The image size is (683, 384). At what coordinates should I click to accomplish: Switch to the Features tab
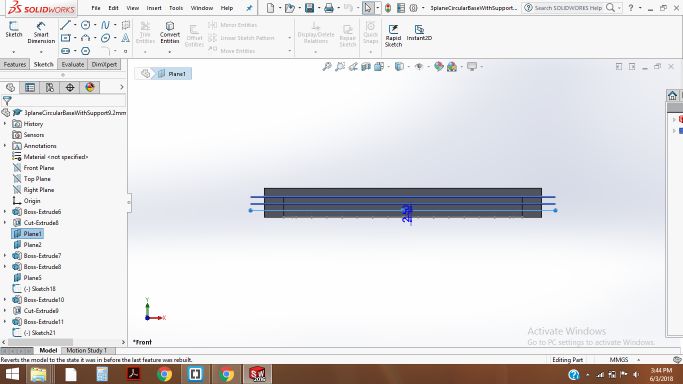tap(15, 64)
